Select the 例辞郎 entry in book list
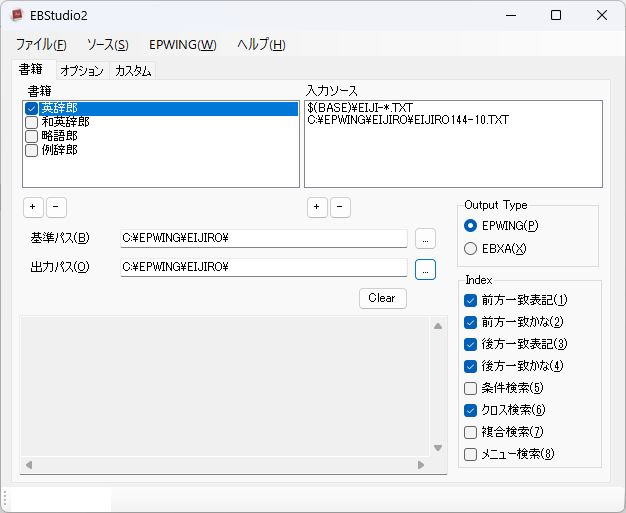Image resolution: width=626 pixels, height=513 pixels. point(59,150)
